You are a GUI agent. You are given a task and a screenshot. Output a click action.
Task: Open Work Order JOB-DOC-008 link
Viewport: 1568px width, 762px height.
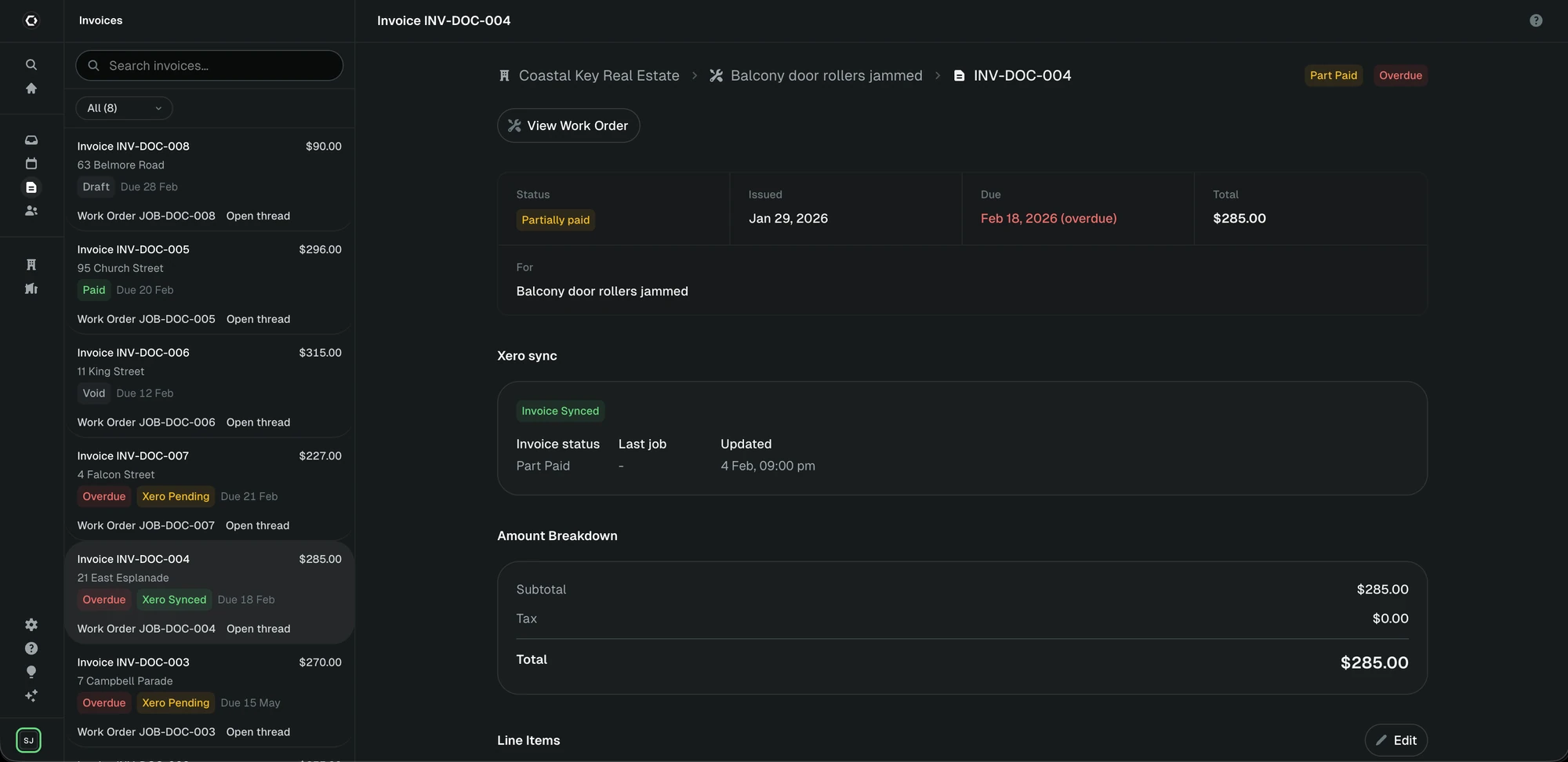pyautogui.click(x=146, y=216)
